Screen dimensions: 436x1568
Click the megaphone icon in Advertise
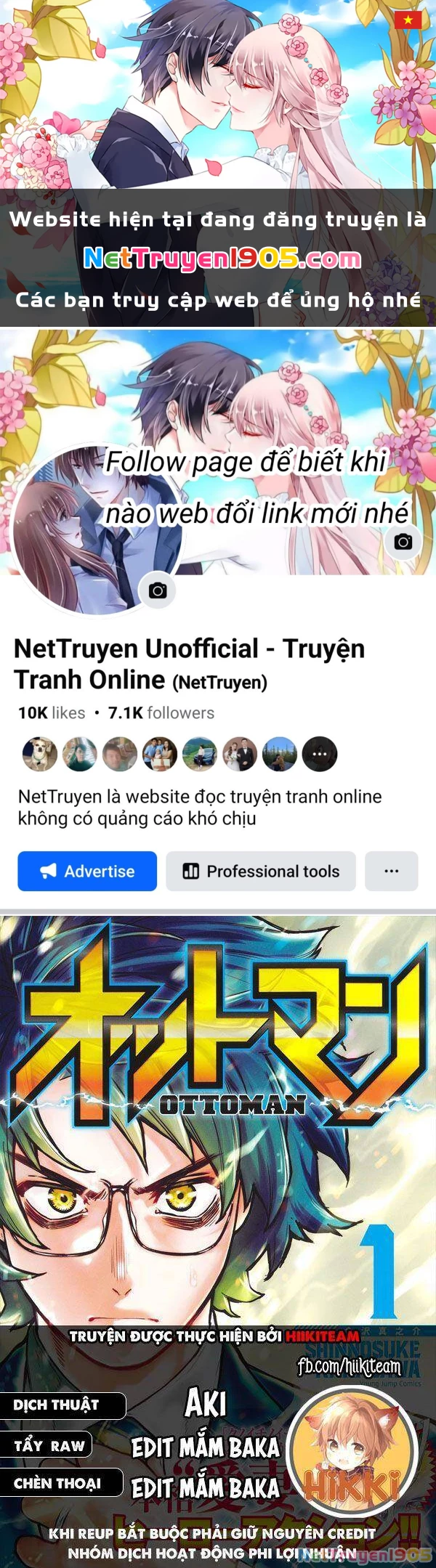tap(48, 871)
